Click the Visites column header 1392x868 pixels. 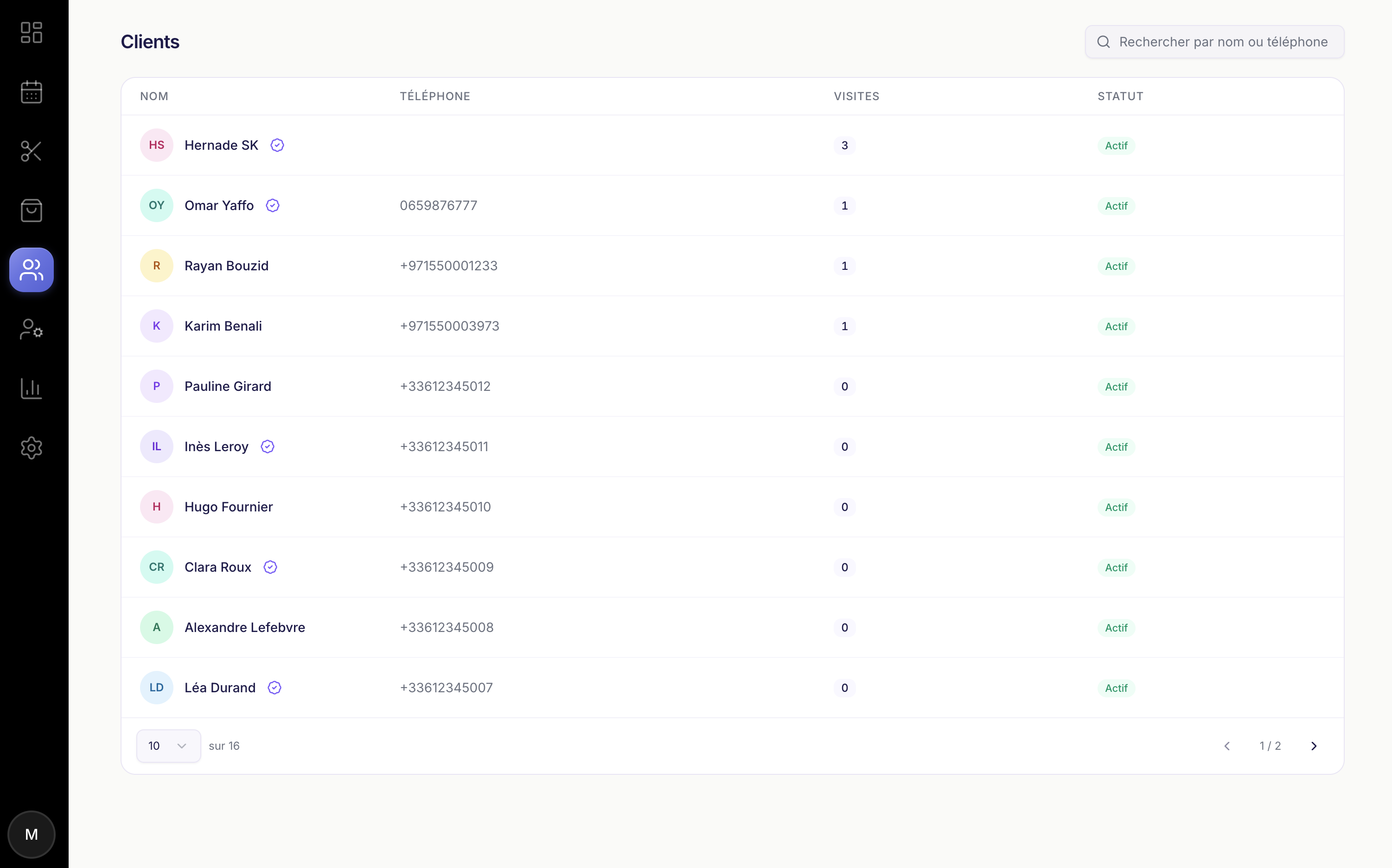(856, 96)
